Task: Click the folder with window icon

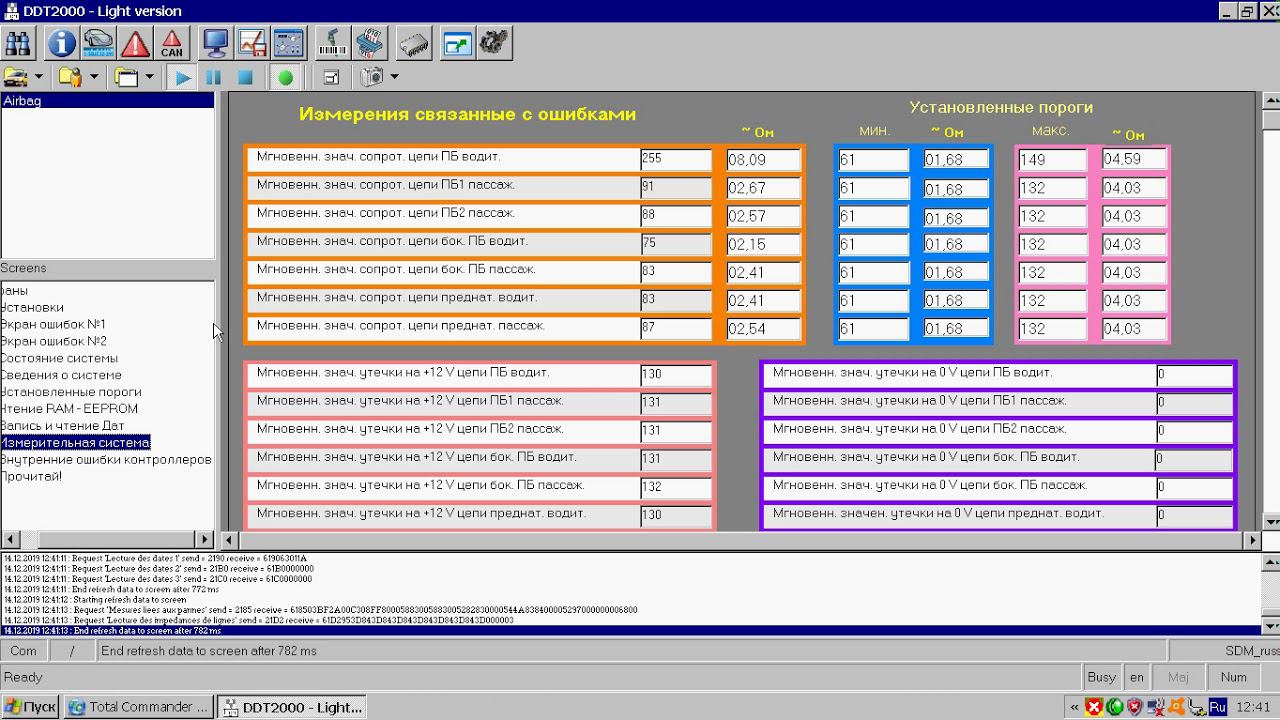Action: 126,77
